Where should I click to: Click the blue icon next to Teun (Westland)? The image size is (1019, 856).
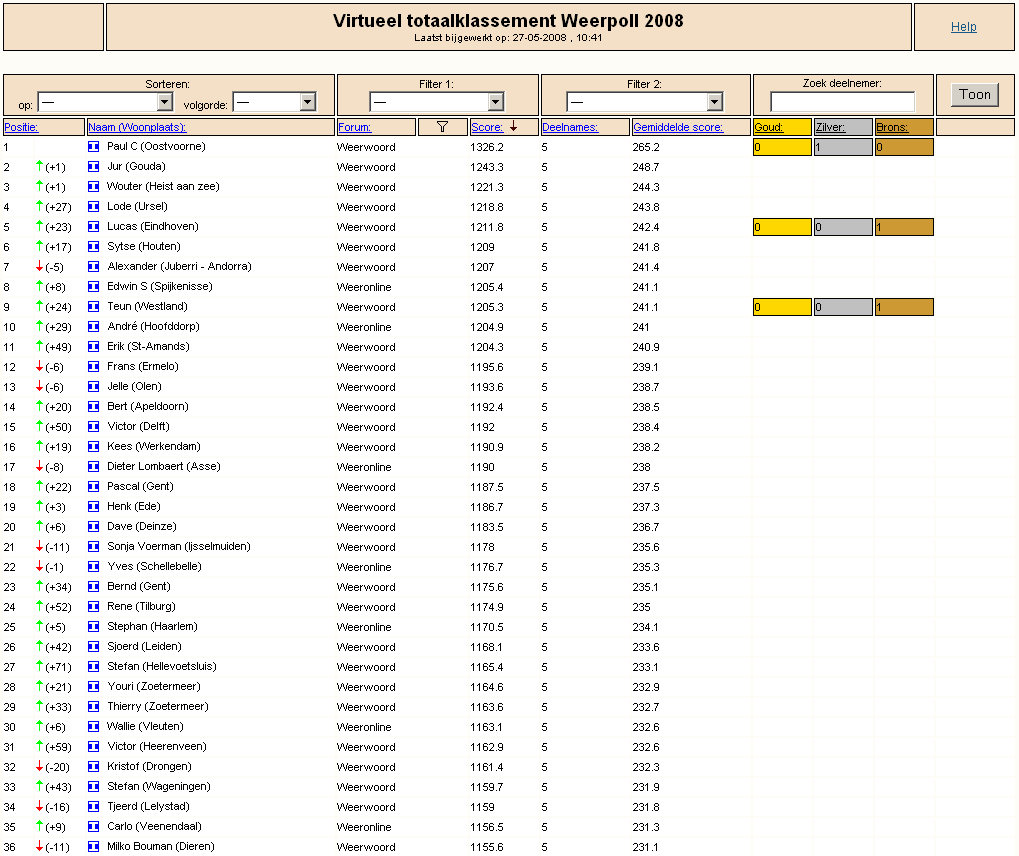tap(94, 307)
